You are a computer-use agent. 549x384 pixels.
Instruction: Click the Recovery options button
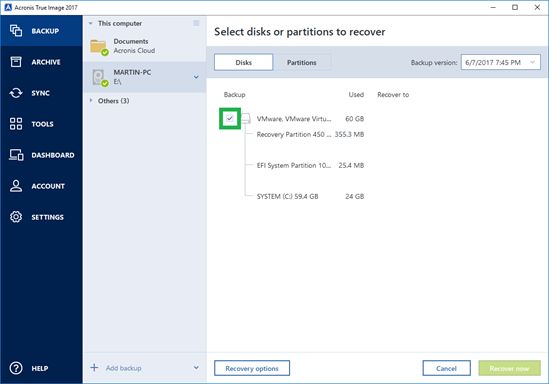tap(252, 368)
